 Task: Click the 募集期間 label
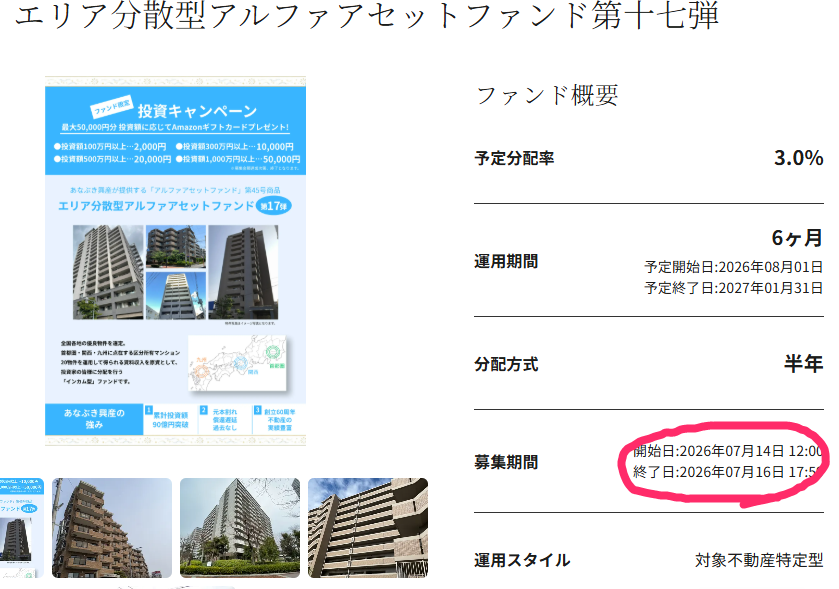tap(506, 462)
